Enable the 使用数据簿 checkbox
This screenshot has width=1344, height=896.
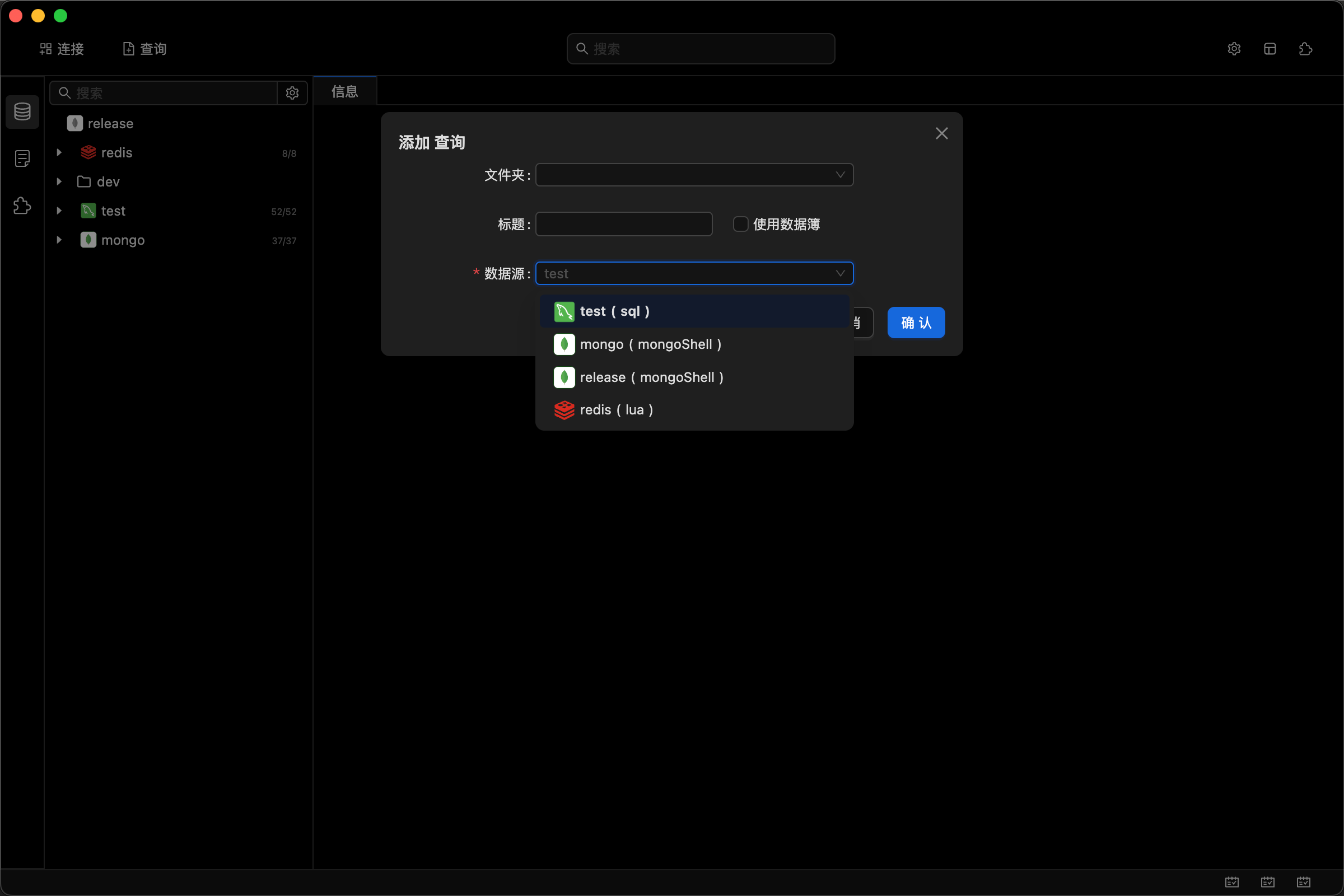pyautogui.click(x=740, y=224)
